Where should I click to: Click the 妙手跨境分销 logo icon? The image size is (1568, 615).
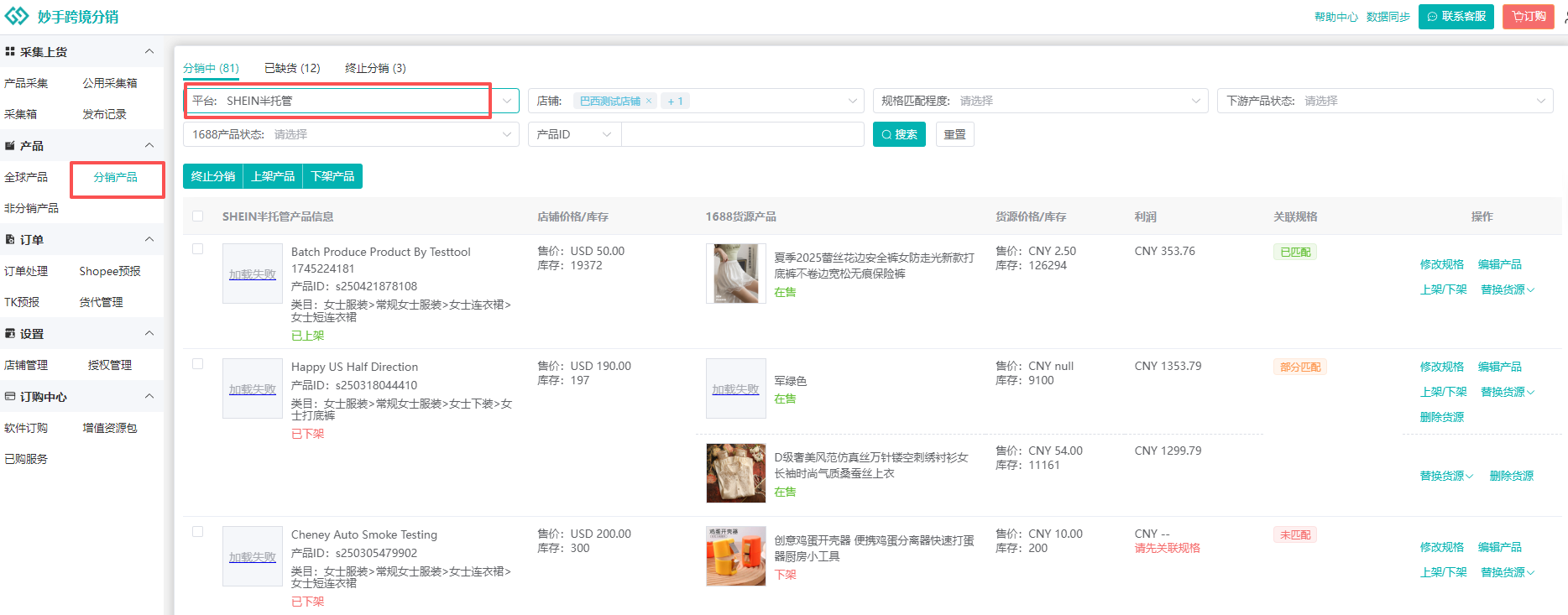click(17, 17)
